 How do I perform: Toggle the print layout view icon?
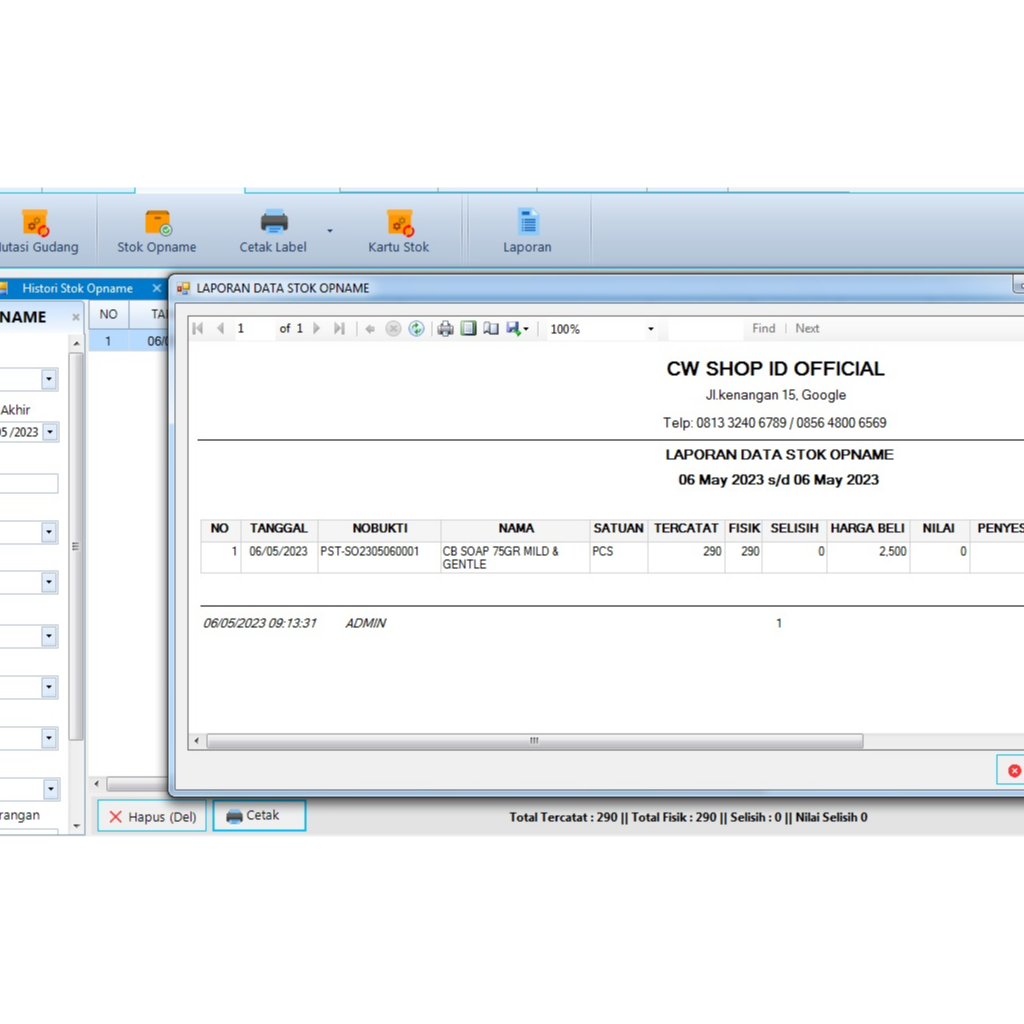click(x=468, y=329)
